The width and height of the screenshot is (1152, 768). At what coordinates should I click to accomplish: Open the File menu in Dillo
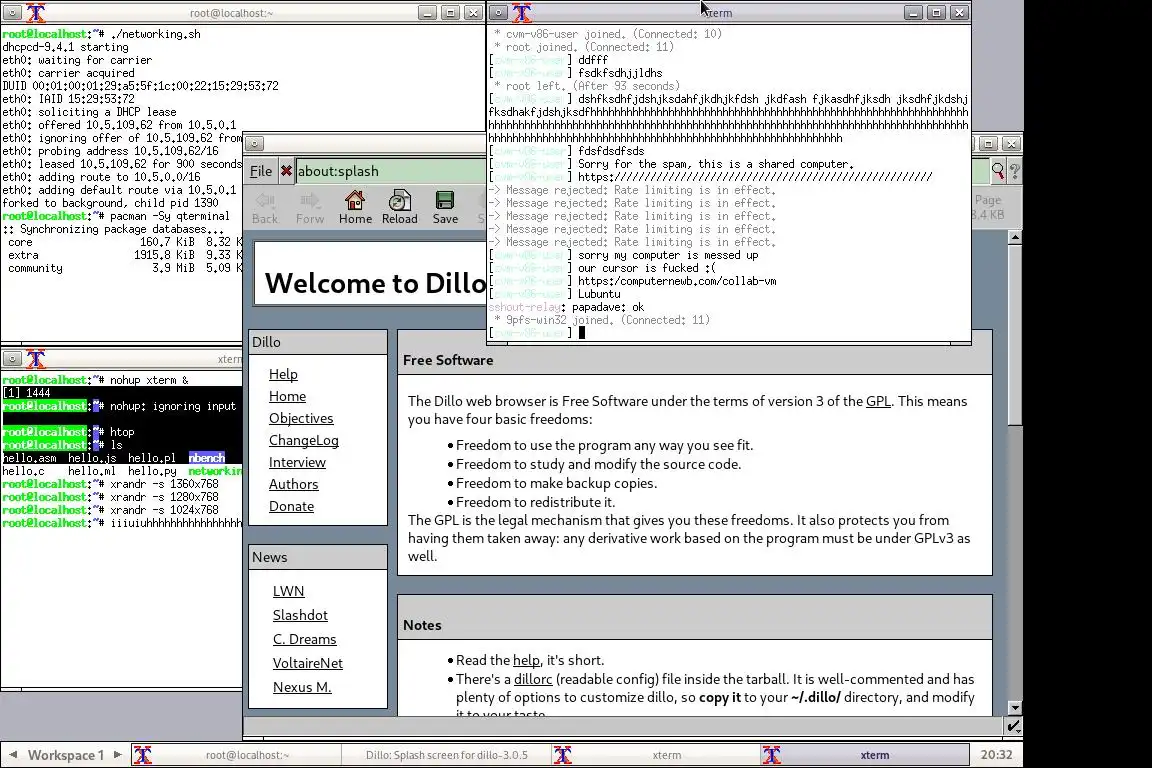261,171
